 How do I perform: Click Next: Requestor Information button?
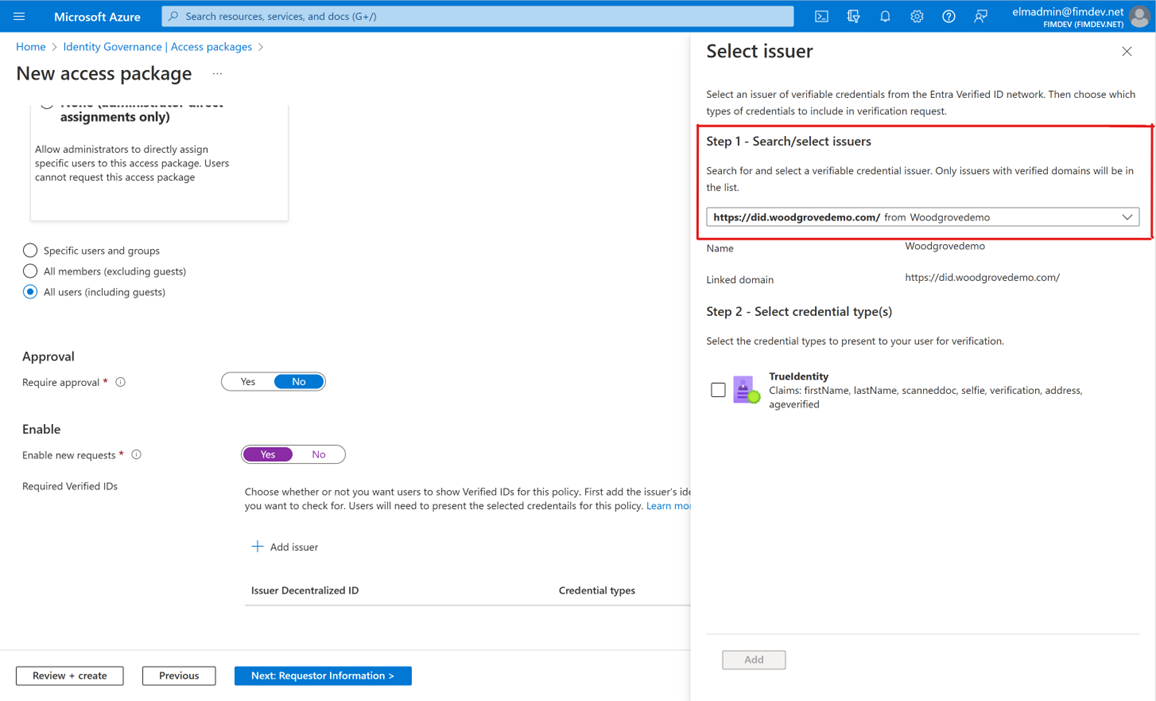point(322,676)
